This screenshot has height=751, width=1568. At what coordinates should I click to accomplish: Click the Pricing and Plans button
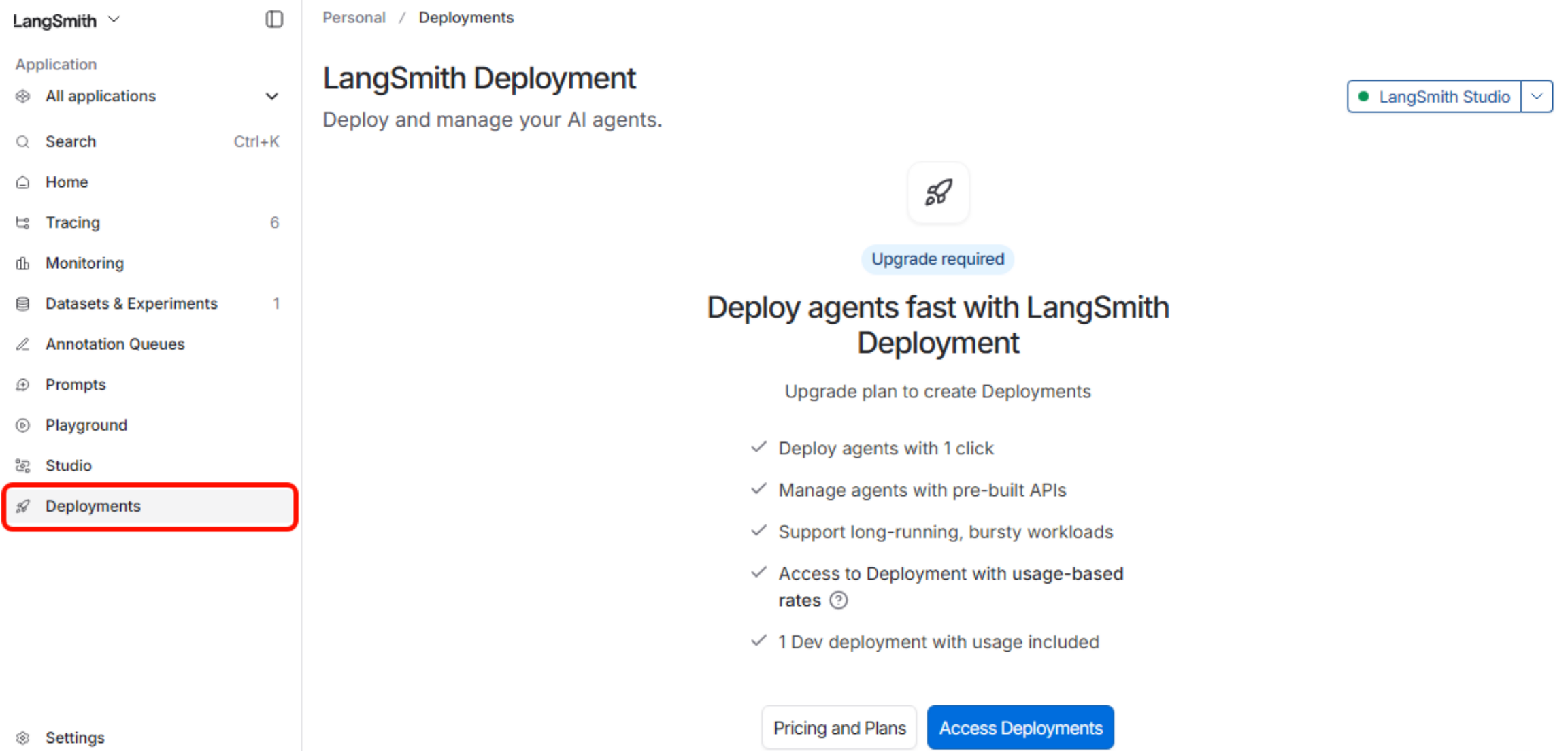[x=839, y=728]
